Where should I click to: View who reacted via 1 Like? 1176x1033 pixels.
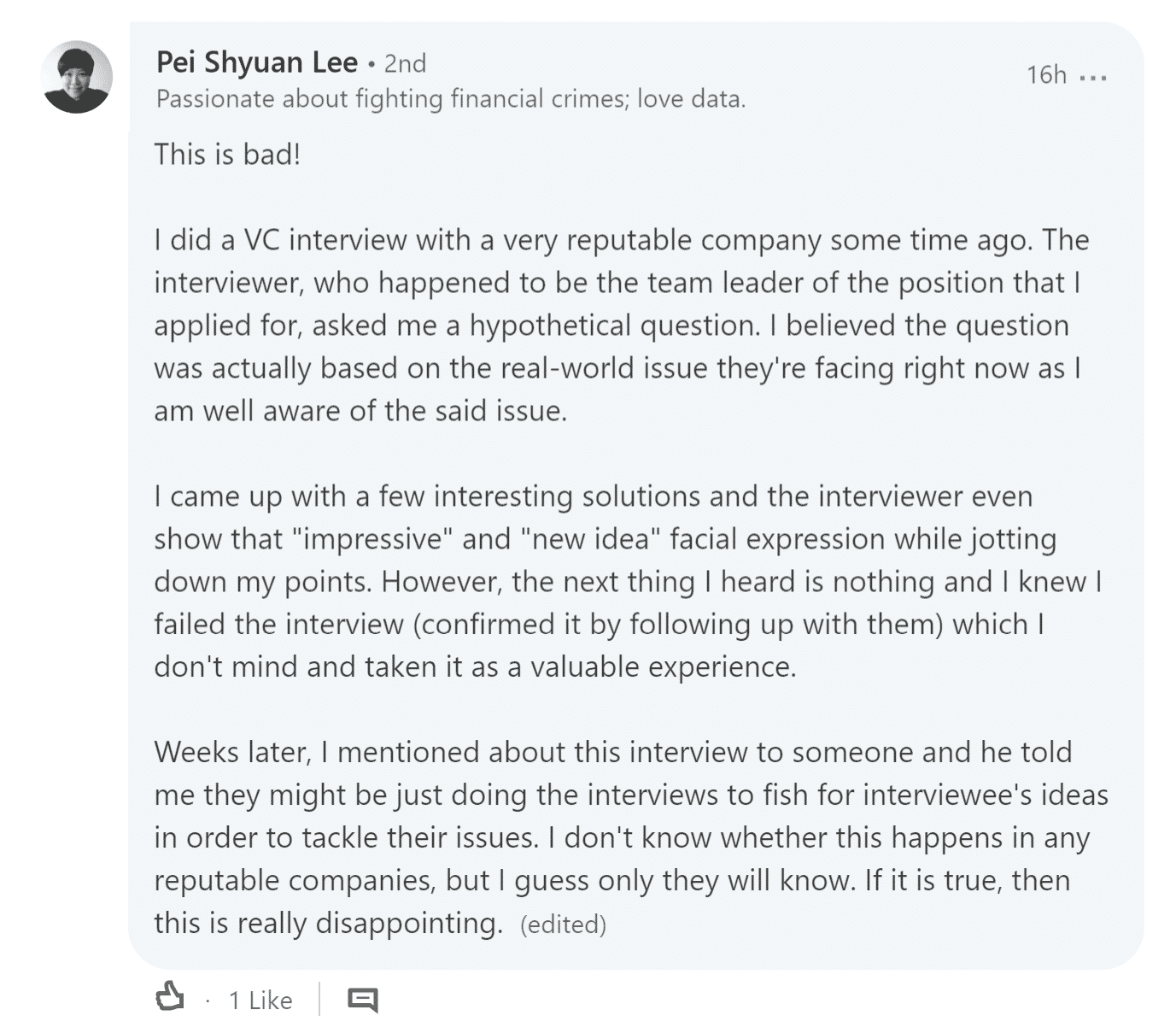tap(260, 1000)
